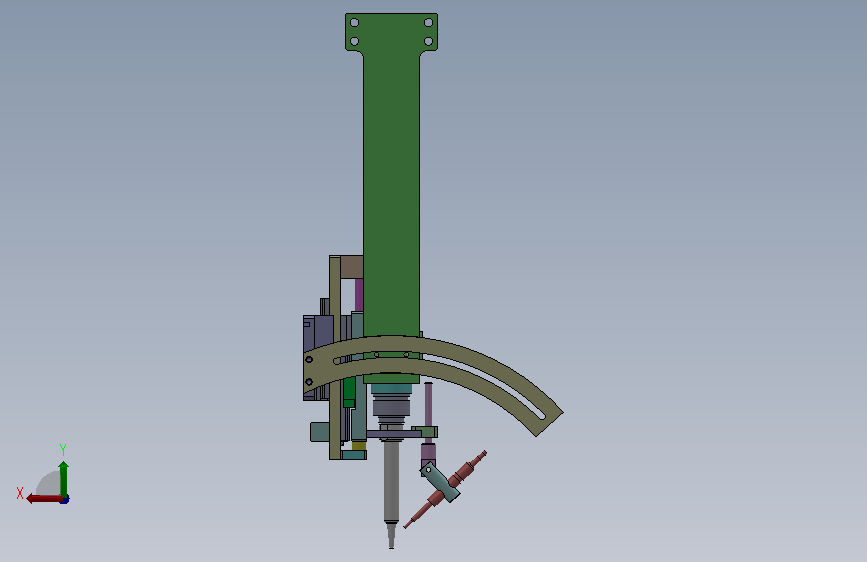Select the dark gray chuck under the green column
The width and height of the screenshot is (867, 562).
(391, 409)
